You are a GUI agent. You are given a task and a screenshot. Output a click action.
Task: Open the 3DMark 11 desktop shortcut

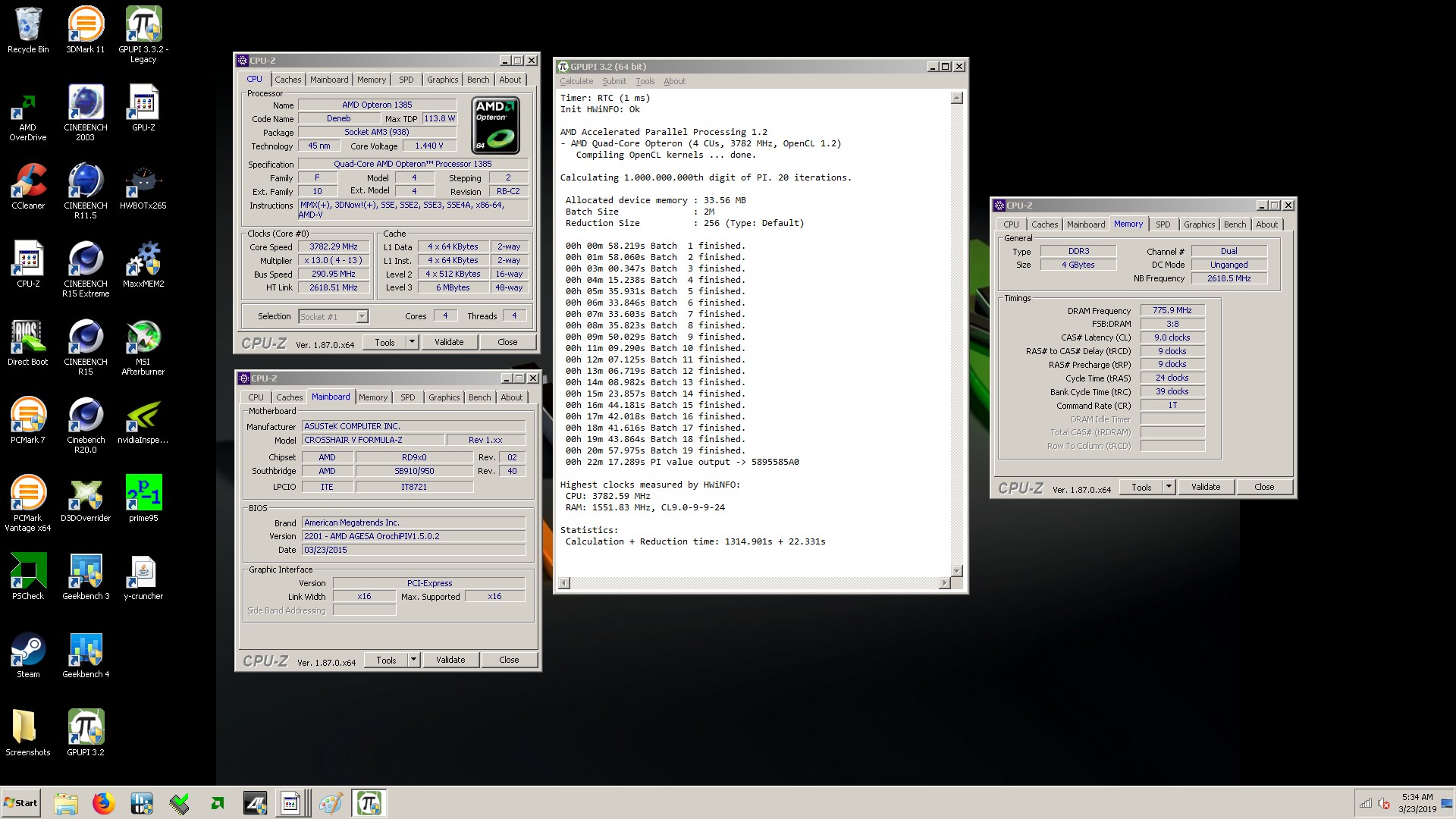tap(86, 30)
